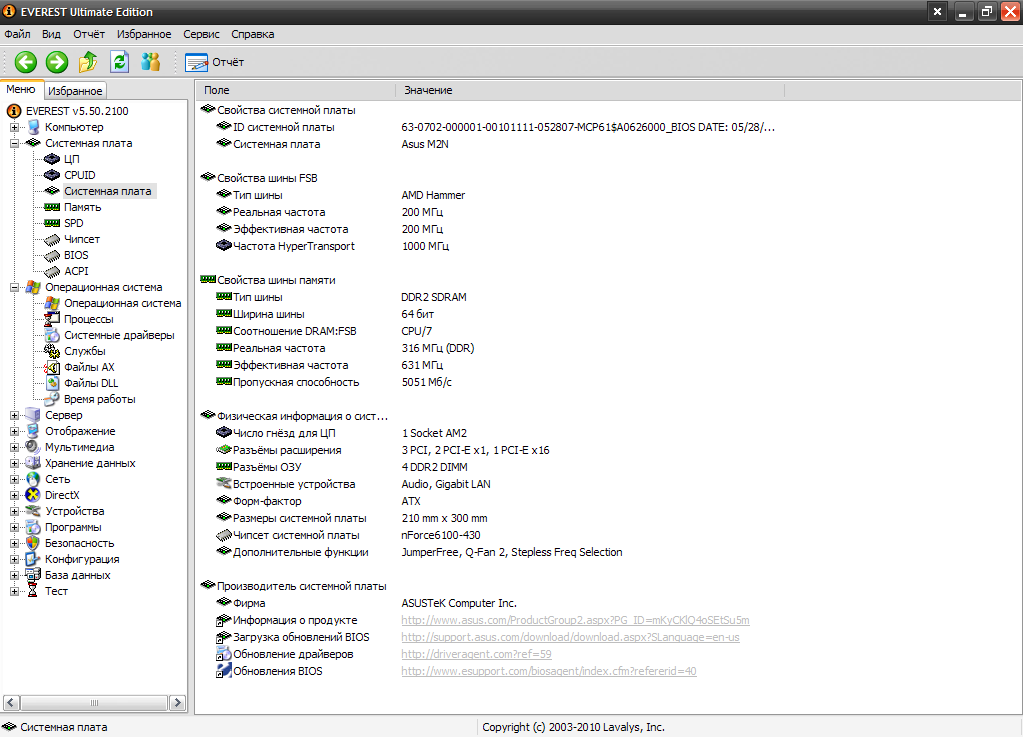Switch to the Избранное sidebar tab
1023x737 pixels.
click(x=75, y=91)
